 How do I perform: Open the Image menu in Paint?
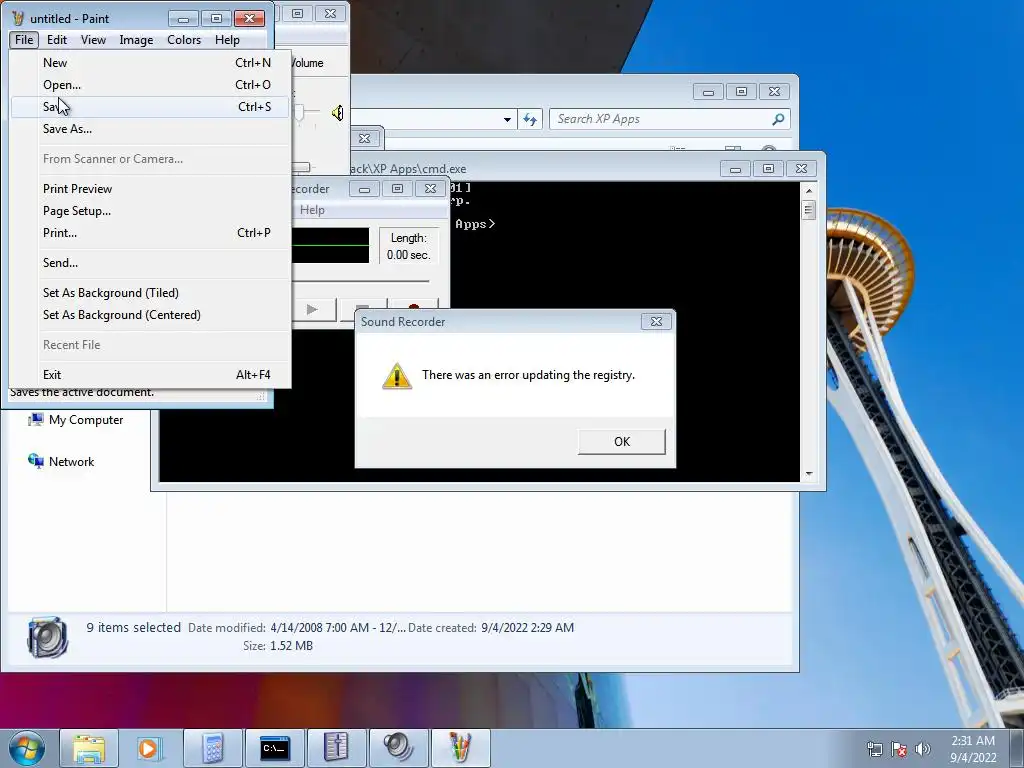pyautogui.click(x=136, y=40)
